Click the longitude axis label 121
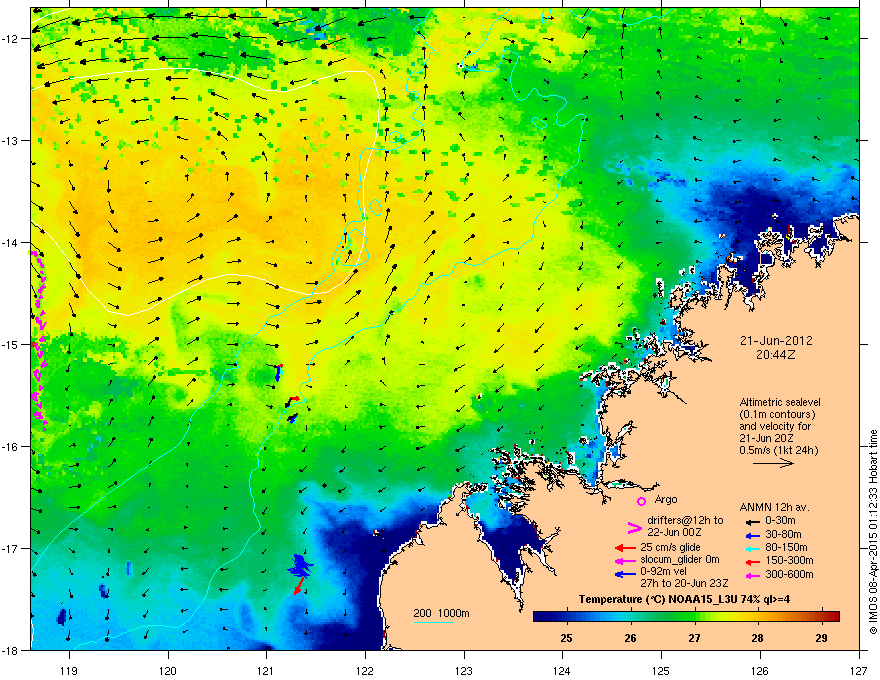This screenshot has width=880, height=680. point(266,670)
